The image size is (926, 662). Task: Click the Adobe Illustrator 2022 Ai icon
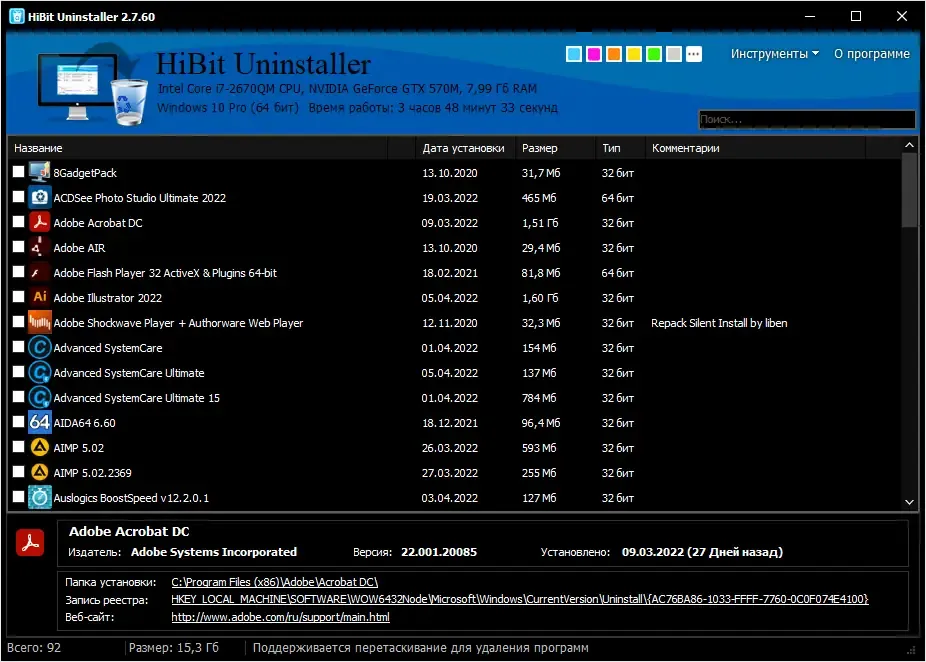pyautogui.click(x=40, y=297)
